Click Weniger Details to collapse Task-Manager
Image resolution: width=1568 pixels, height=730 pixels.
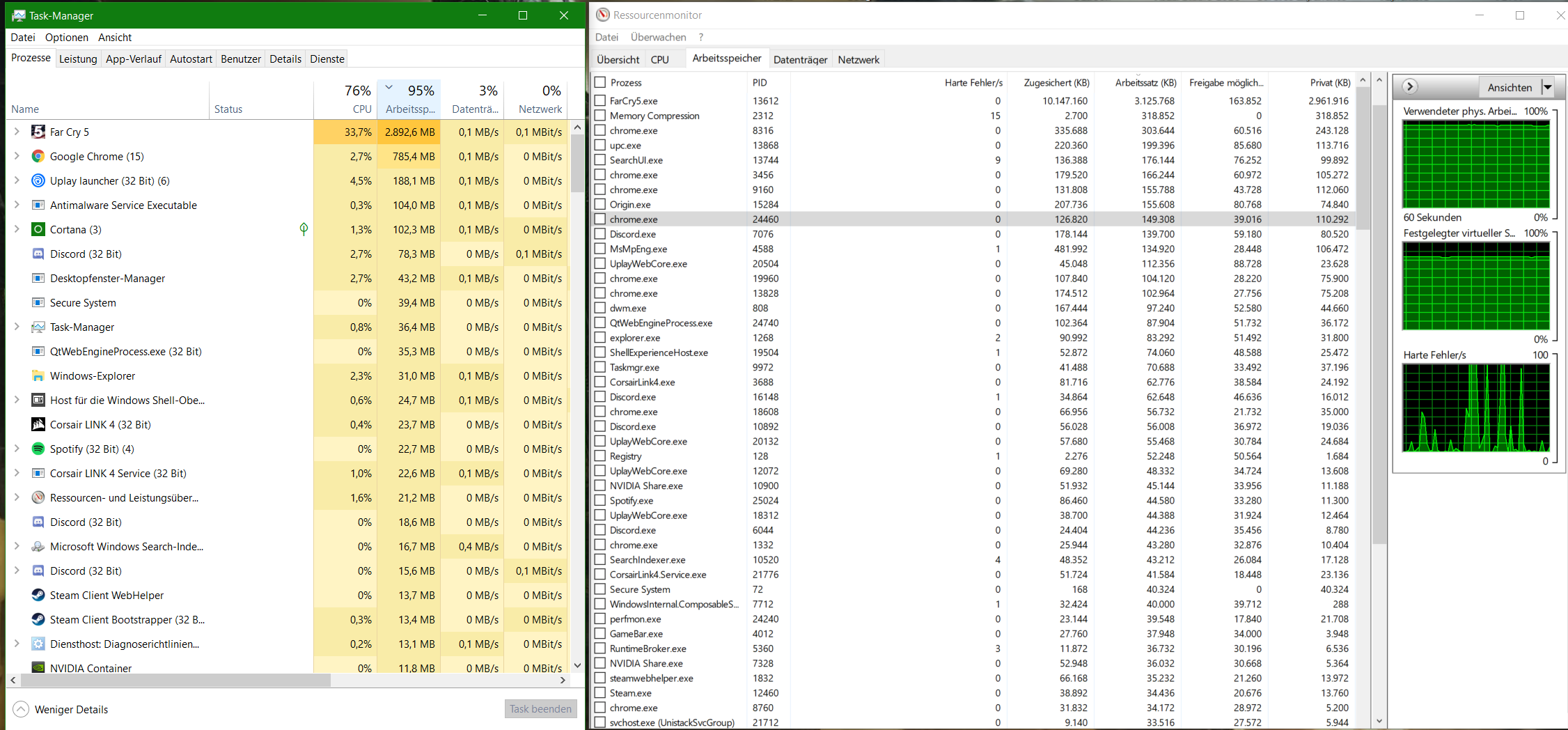[x=61, y=709]
